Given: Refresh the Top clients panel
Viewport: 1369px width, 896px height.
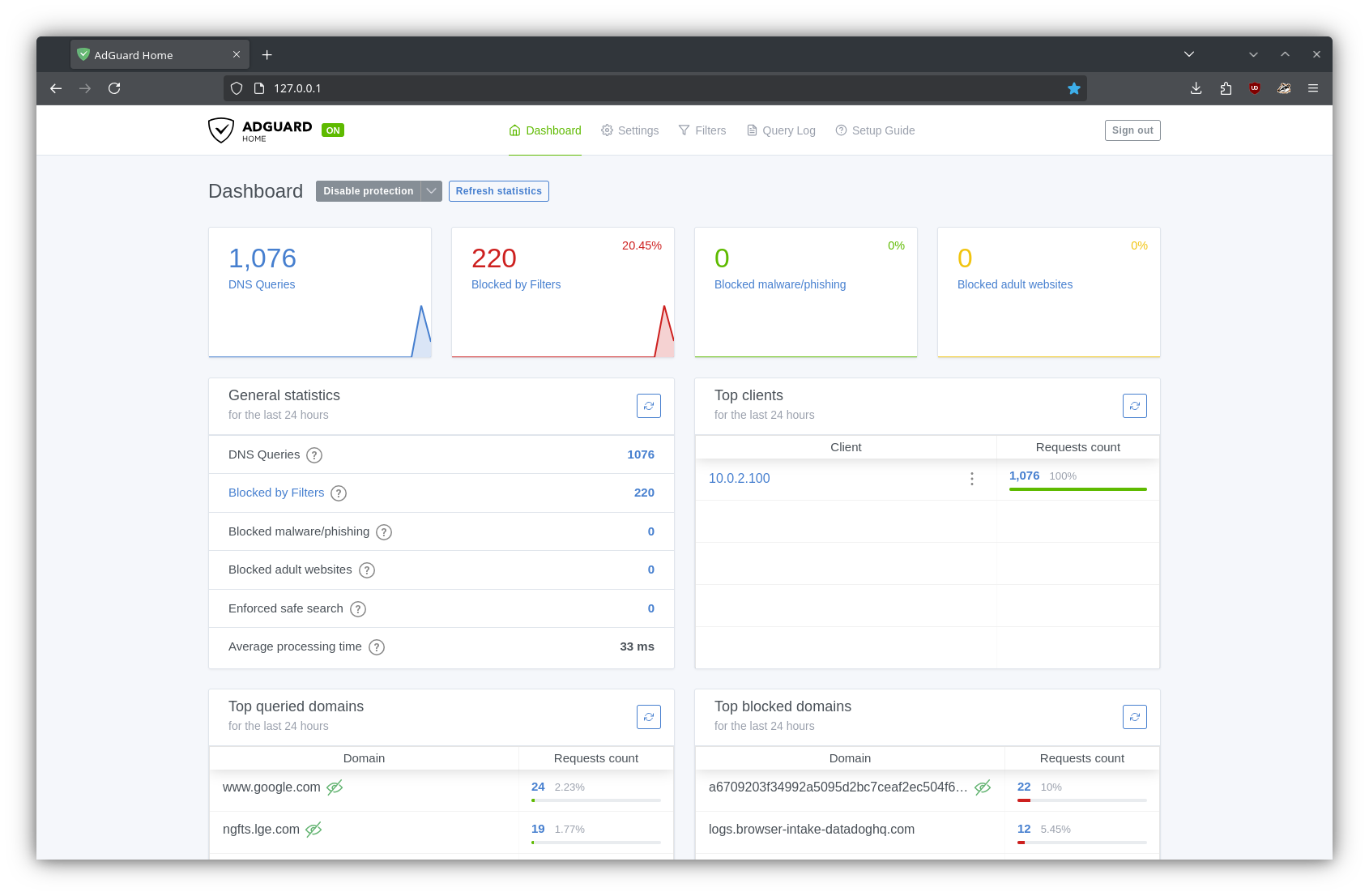Looking at the screenshot, I should 1134,406.
